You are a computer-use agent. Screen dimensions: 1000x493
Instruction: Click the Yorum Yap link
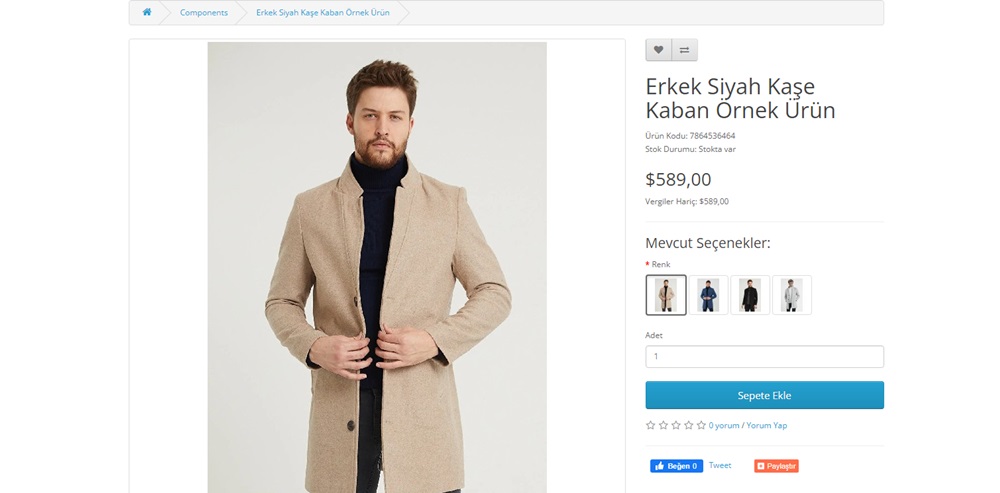[767, 425]
